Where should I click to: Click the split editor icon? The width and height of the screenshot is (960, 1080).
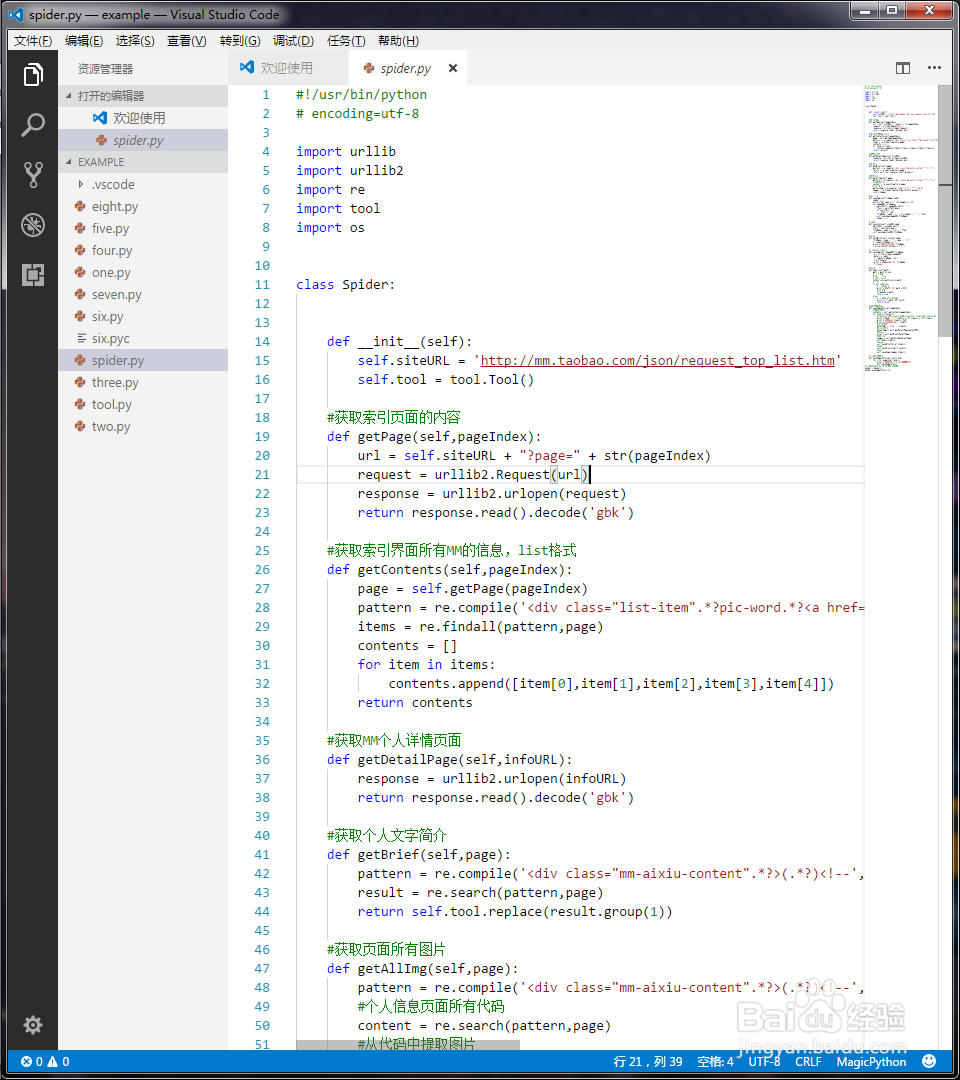click(x=903, y=68)
